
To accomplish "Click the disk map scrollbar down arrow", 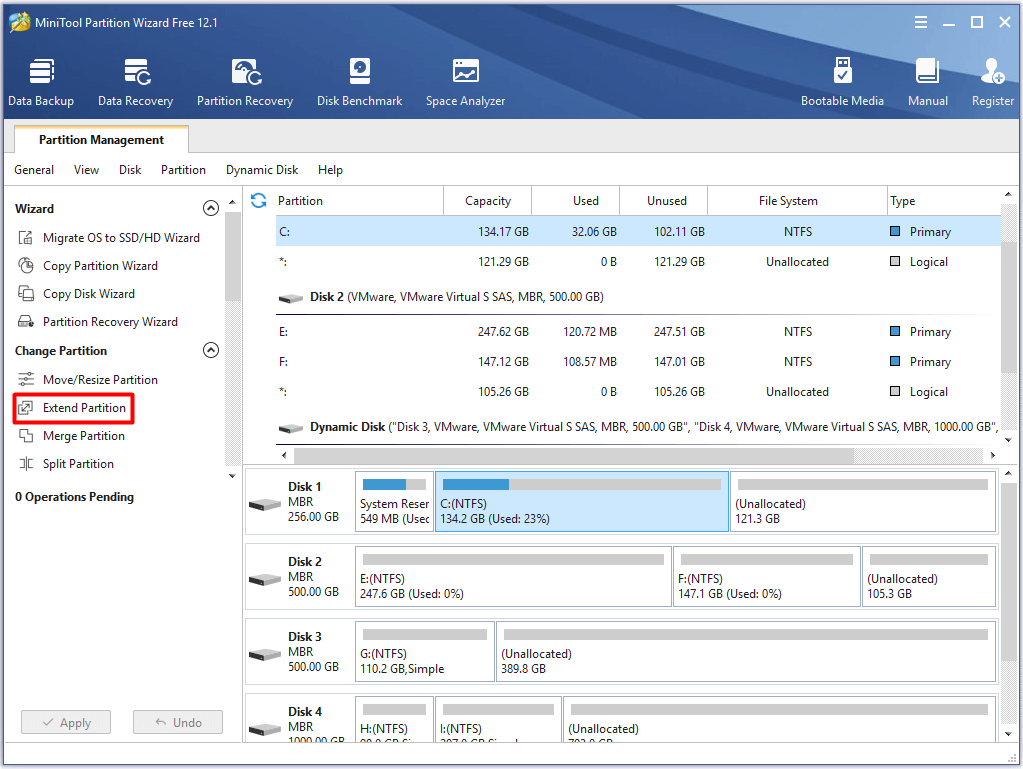I will coord(1008,734).
